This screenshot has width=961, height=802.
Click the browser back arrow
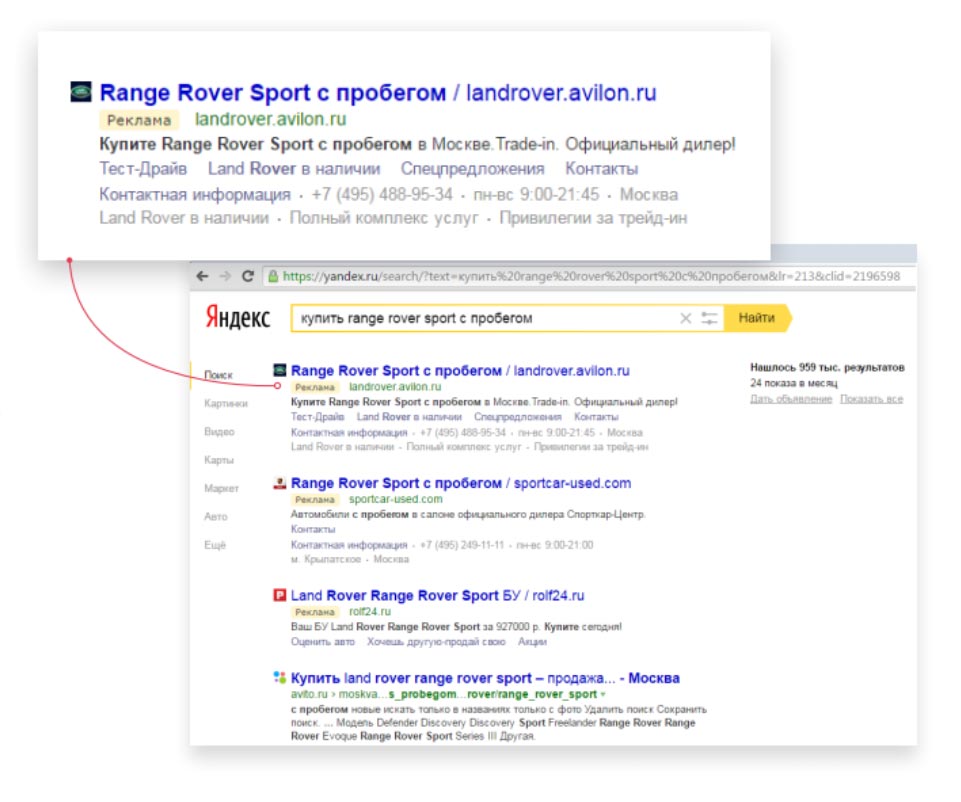coord(202,276)
